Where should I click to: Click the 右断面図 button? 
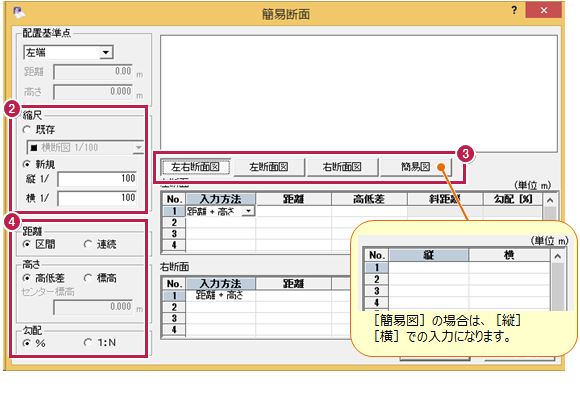pyautogui.click(x=342, y=167)
